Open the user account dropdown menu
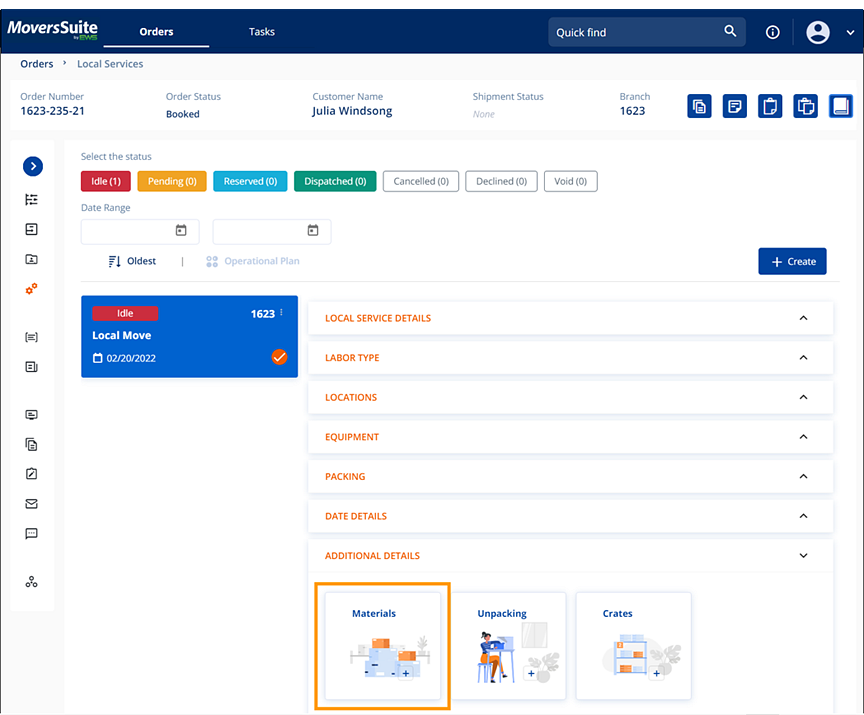 click(x=830, y=32)
